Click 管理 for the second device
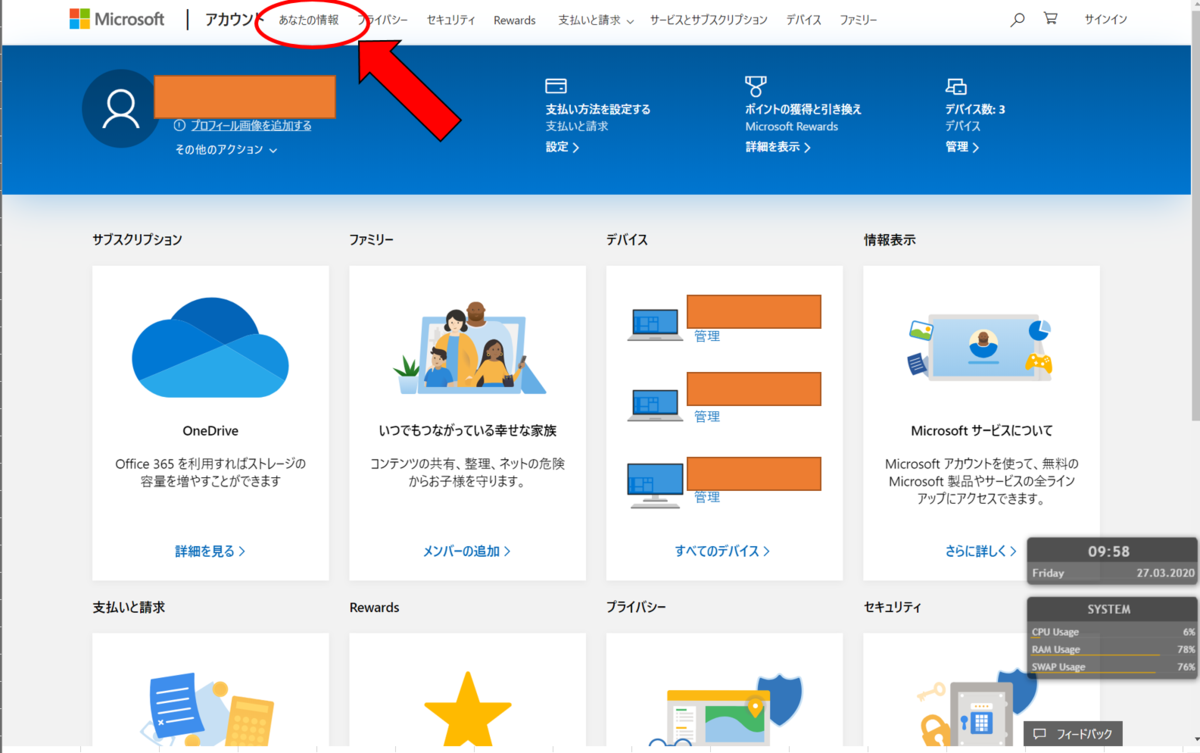This screenshot has height=753, width=1200. click(707, 416)
